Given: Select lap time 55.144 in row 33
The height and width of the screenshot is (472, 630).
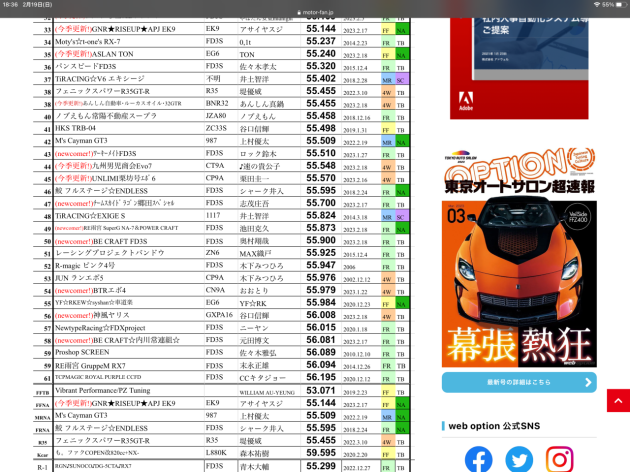Looking at the screenshot, I should (321, 29).
